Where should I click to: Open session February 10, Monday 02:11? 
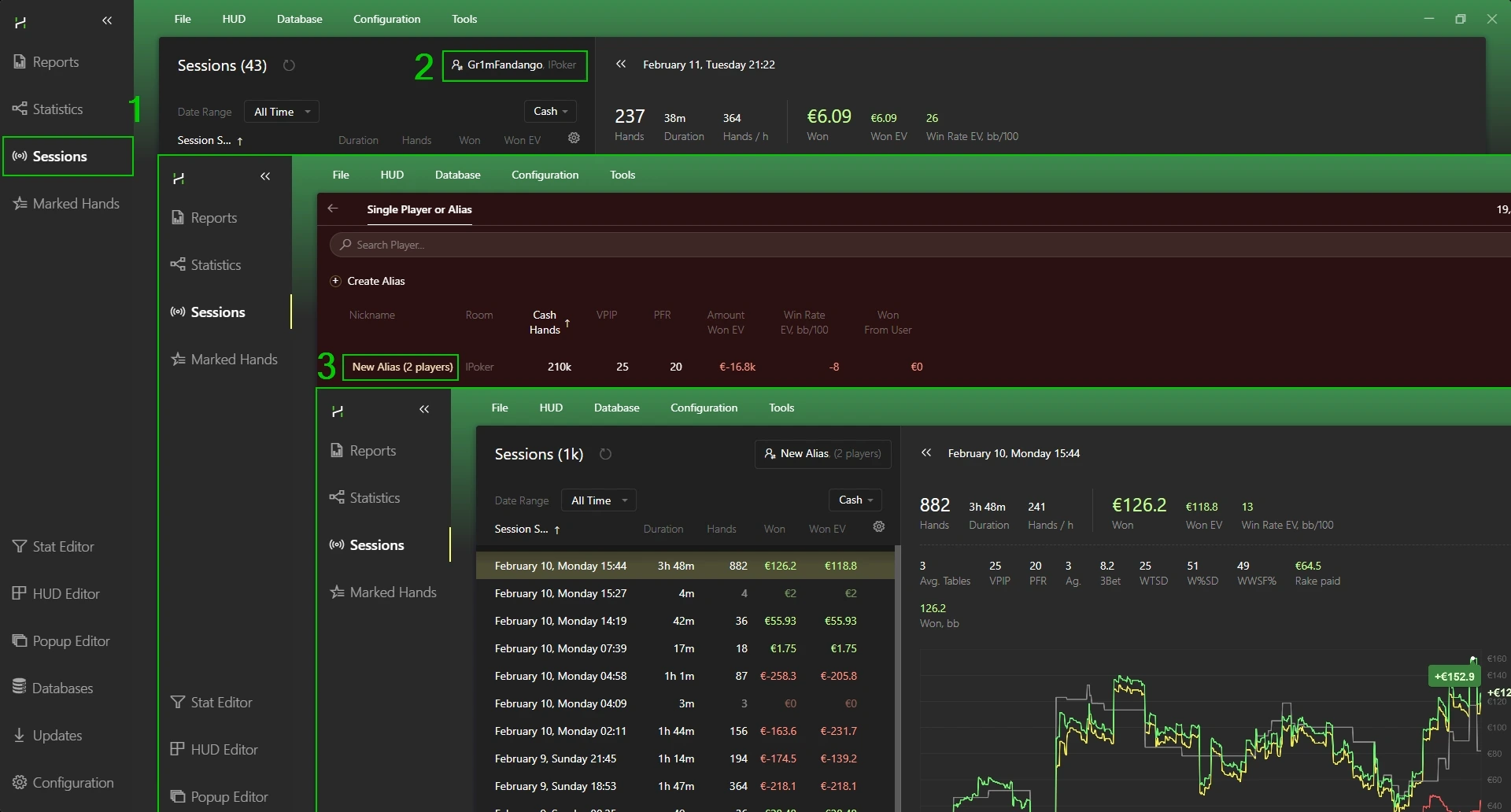pyautogui.click(x=560, y=731)
